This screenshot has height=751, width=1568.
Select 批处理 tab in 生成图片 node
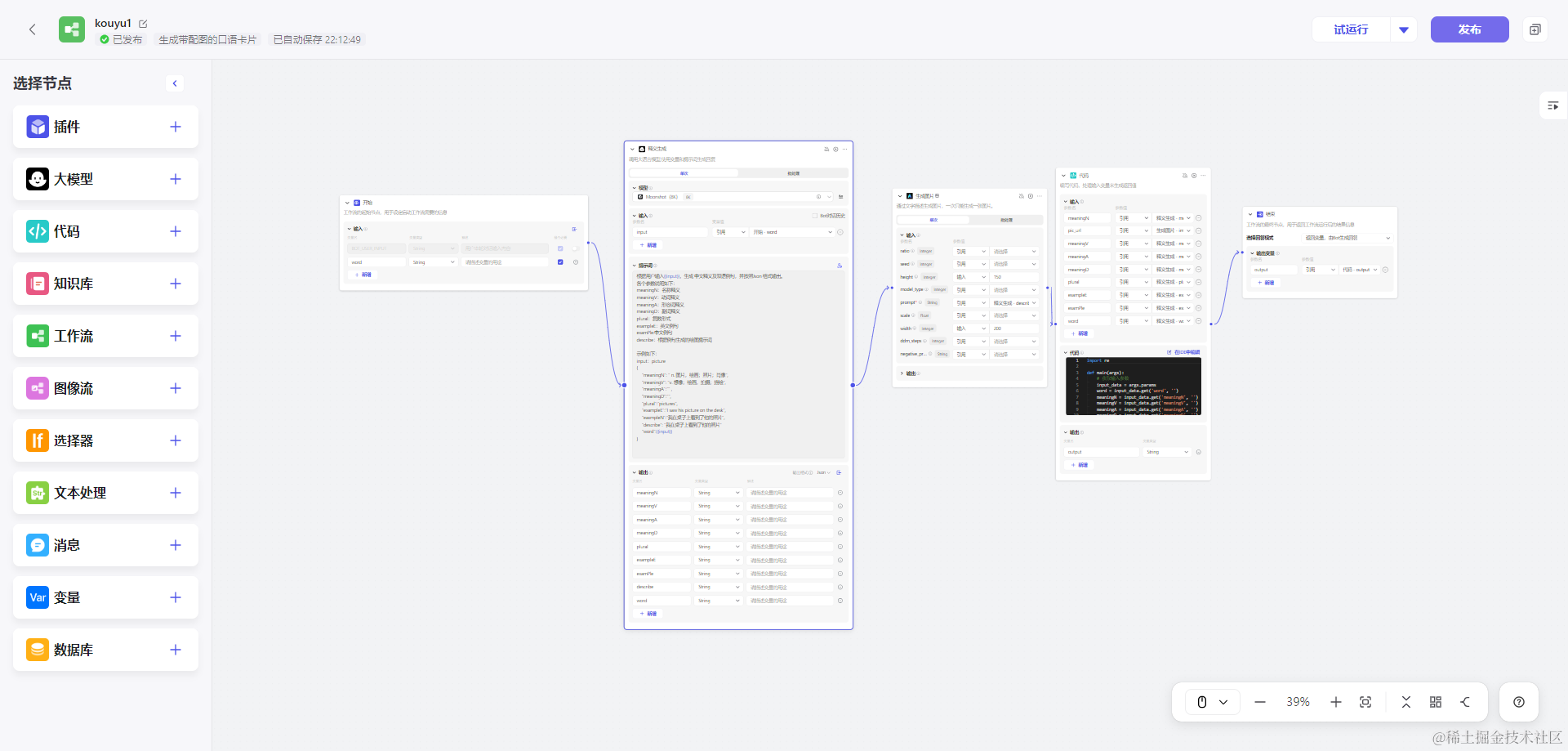click(x=1006, y=220)
